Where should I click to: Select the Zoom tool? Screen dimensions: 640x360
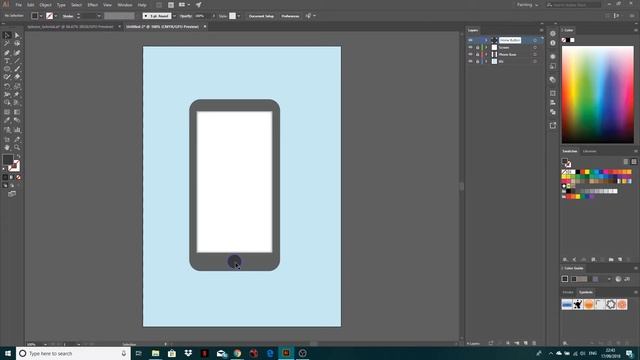[x=17, y=147]
